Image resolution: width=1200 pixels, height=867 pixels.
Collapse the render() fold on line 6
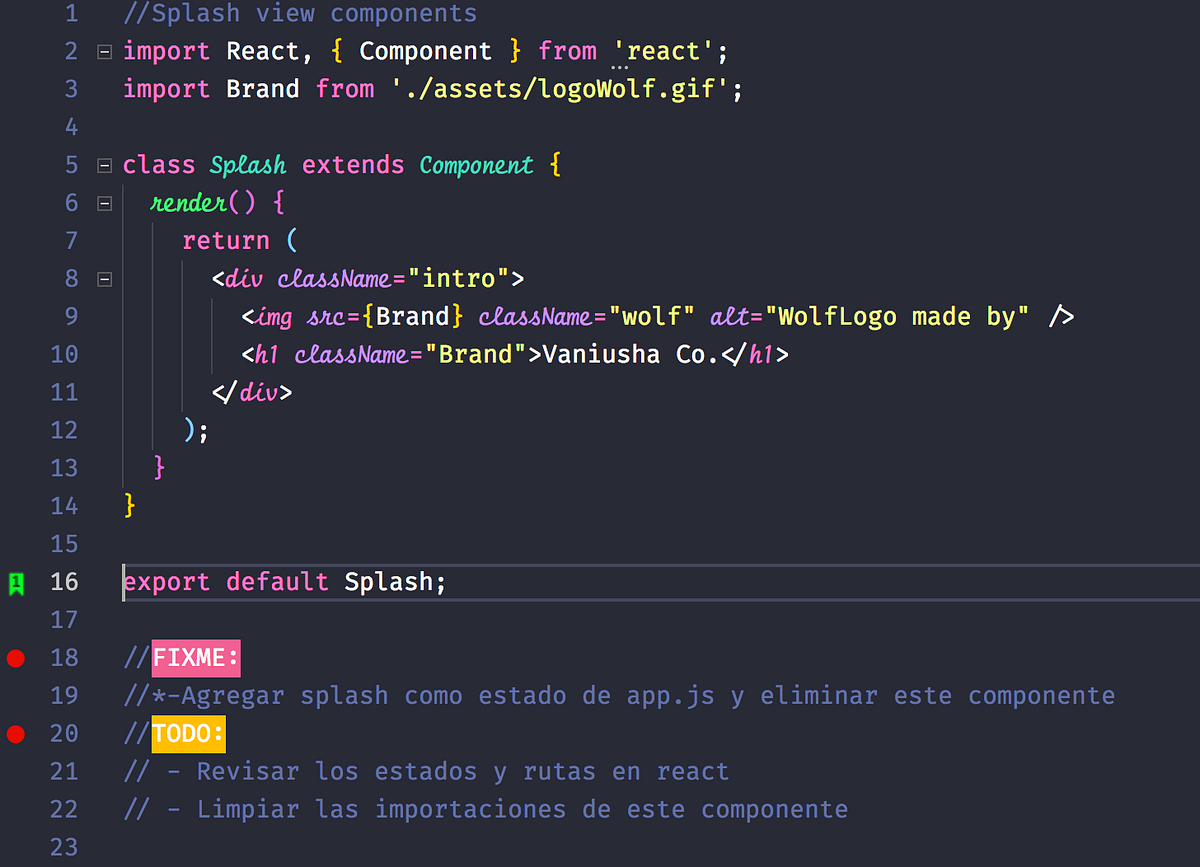(104, 202)
